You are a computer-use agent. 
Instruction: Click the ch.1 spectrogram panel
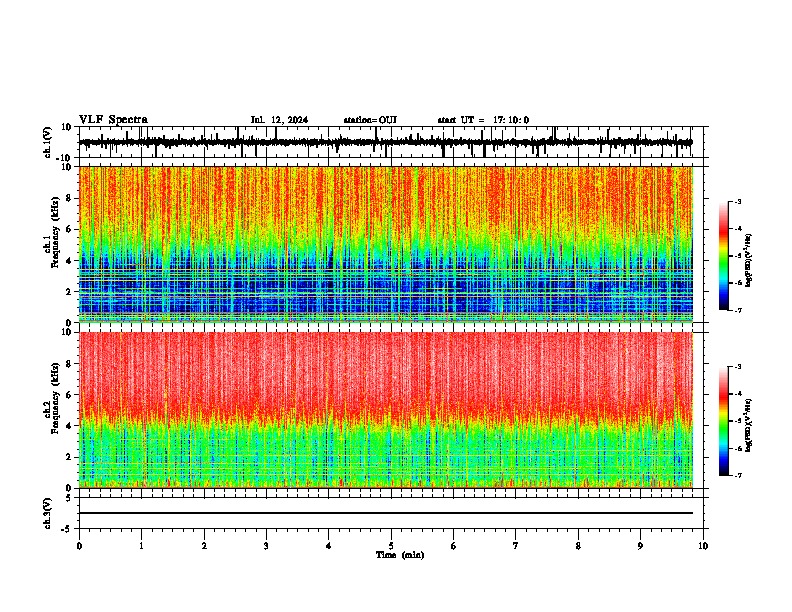pos(386,244)
